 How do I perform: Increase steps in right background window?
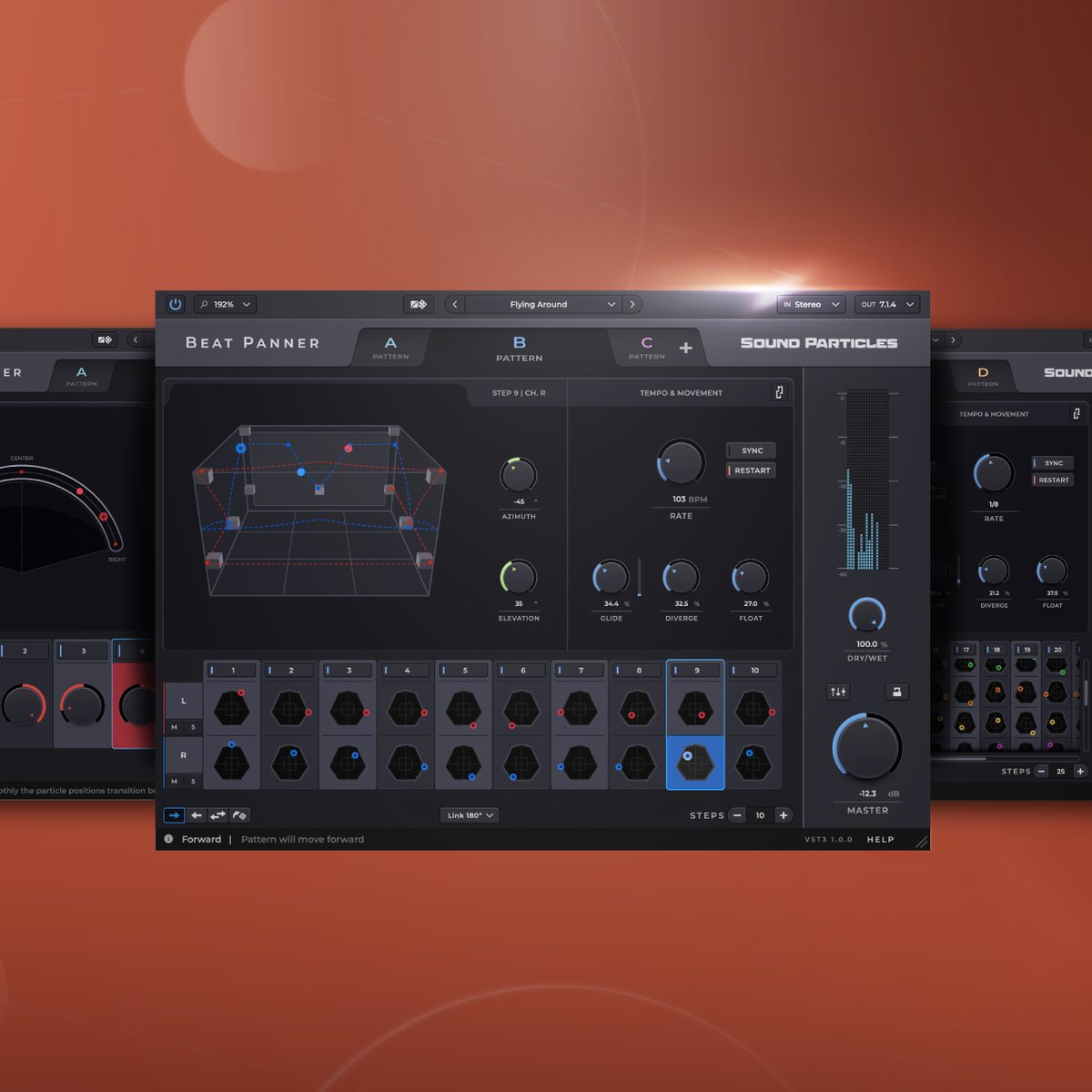pos(1080,771)
